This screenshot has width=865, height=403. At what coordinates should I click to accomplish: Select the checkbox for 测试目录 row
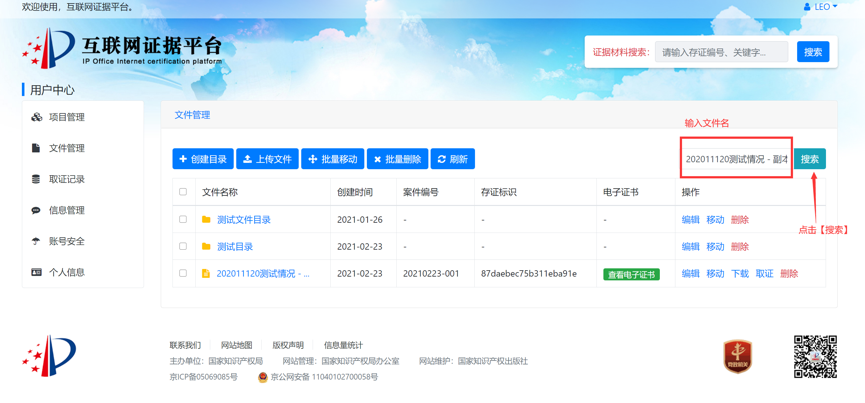(x=183, y=246)
